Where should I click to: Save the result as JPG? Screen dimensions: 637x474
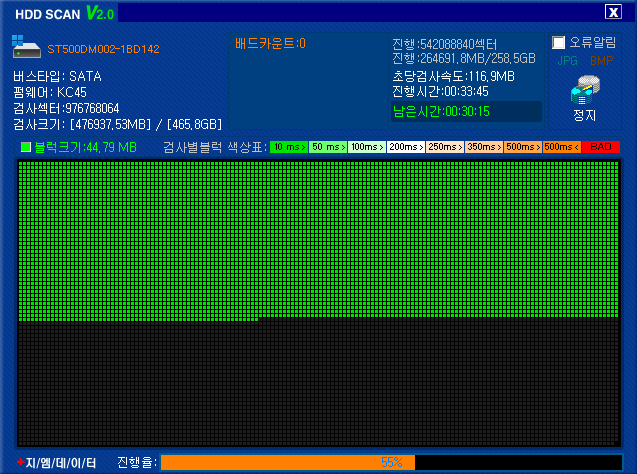pos(568,61)
